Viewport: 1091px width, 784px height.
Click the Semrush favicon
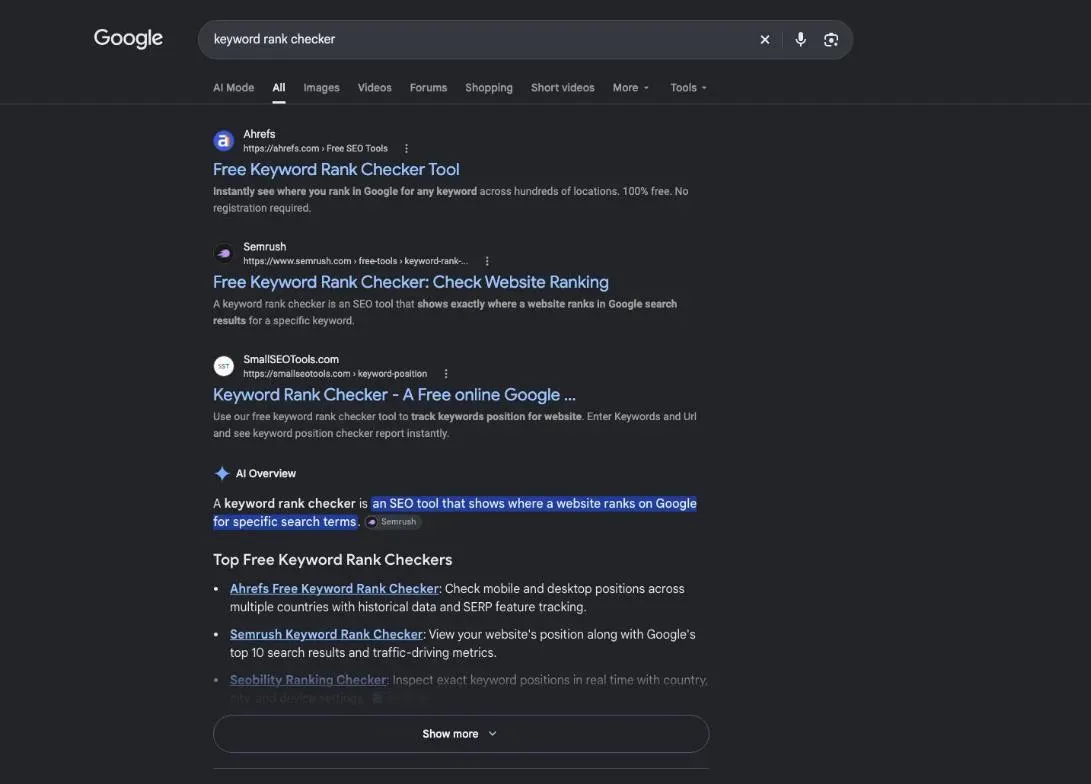223,254
